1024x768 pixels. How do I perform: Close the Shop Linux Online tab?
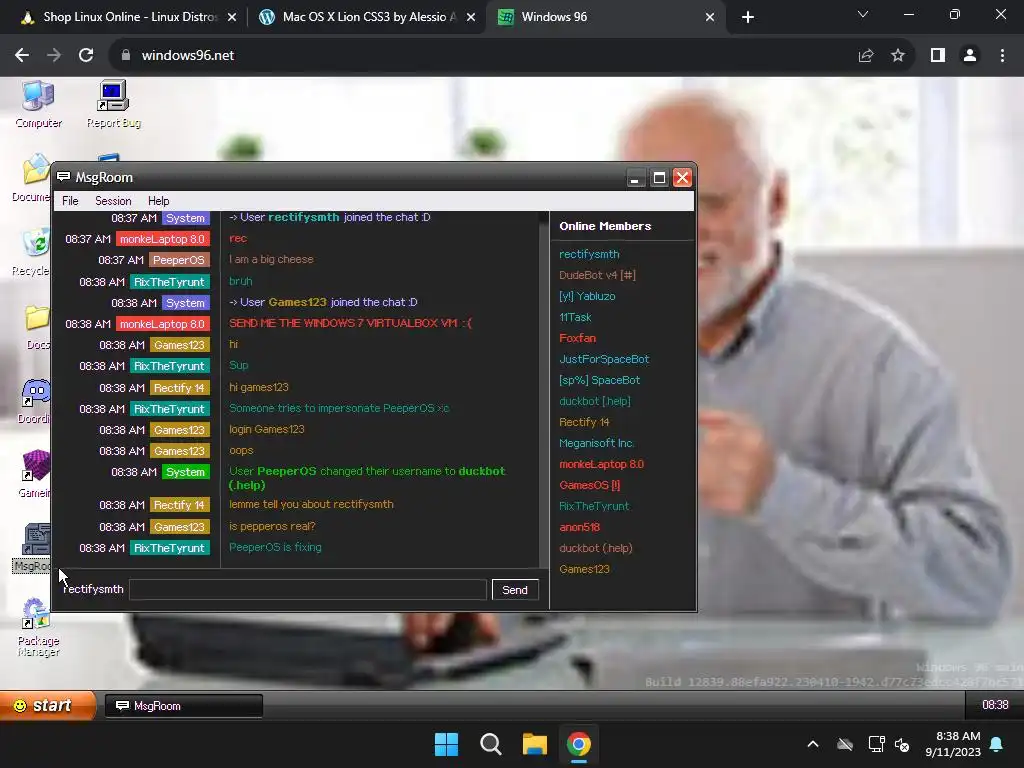click(232, 17)
